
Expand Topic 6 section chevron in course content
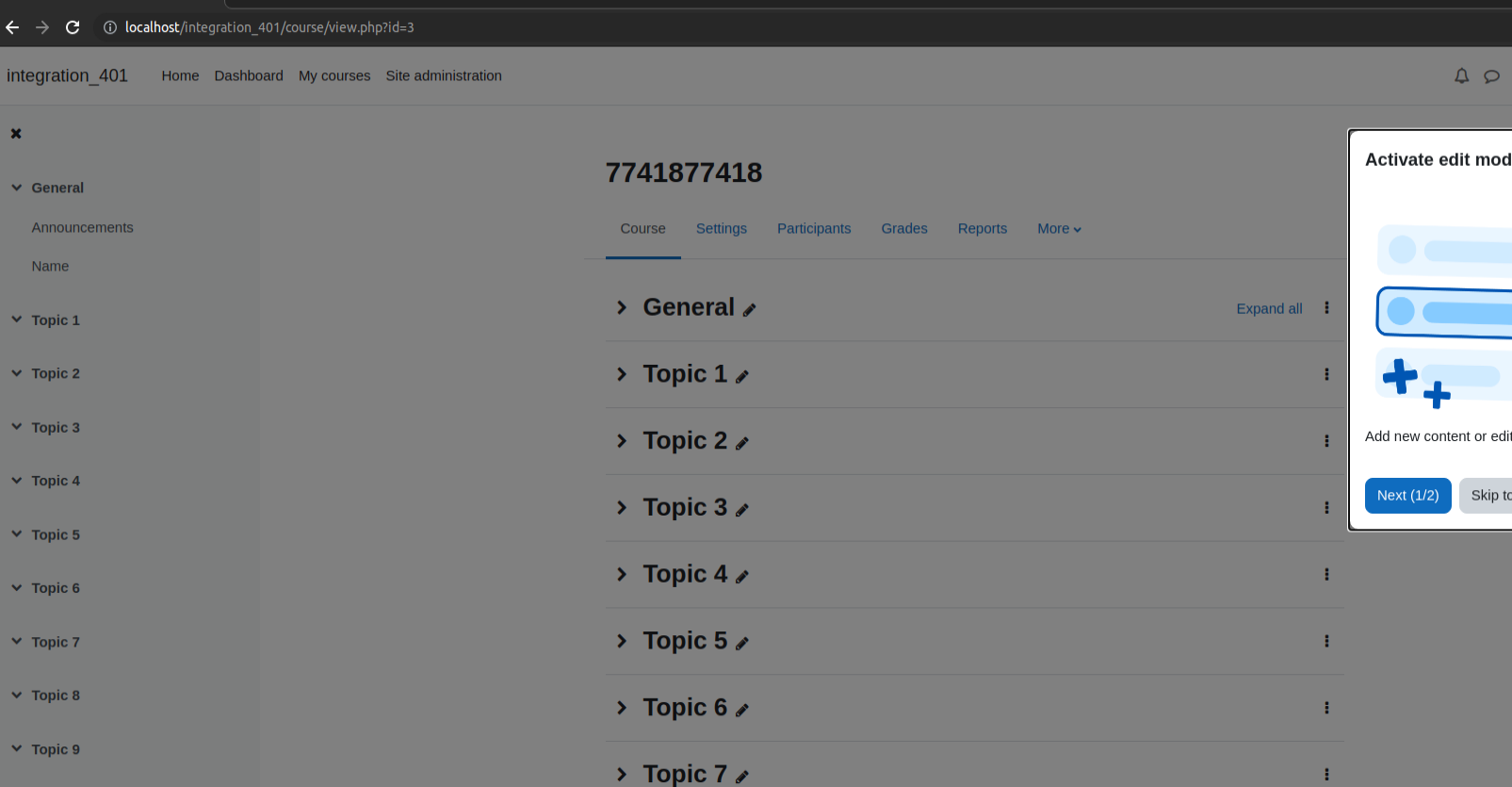622,708
